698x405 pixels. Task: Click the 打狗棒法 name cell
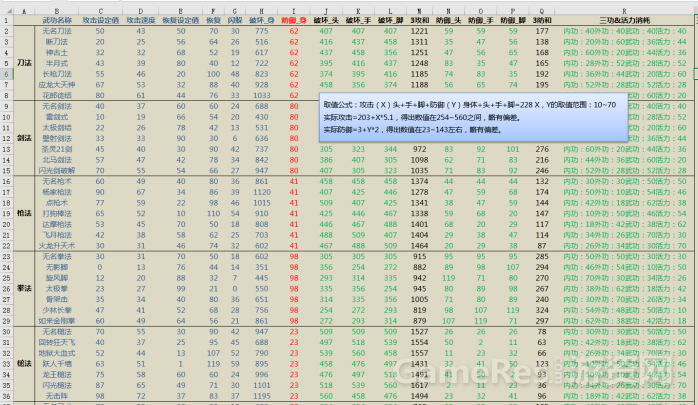click(57, 213)
